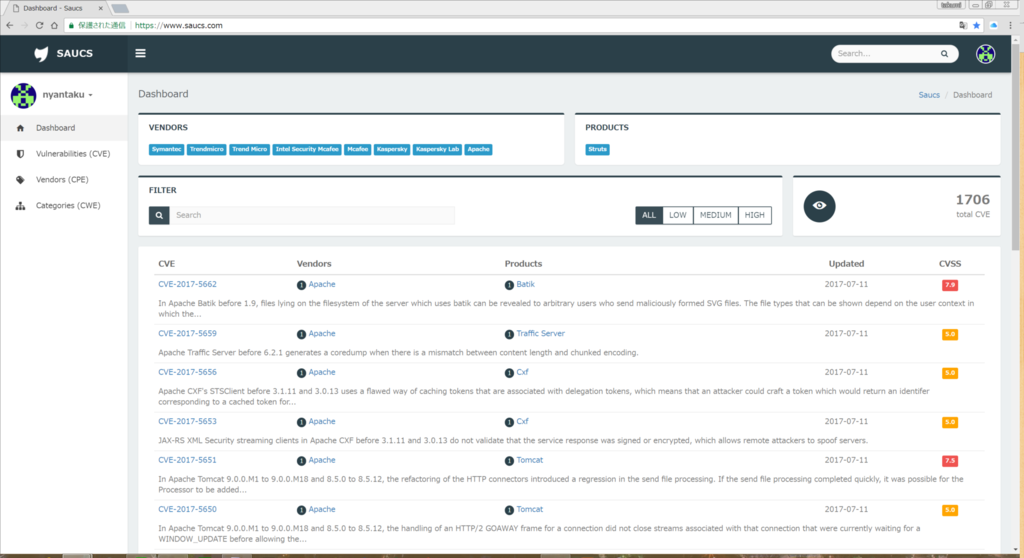Select the Struts product tag
1024x558 pixels.
click(598, 150)
